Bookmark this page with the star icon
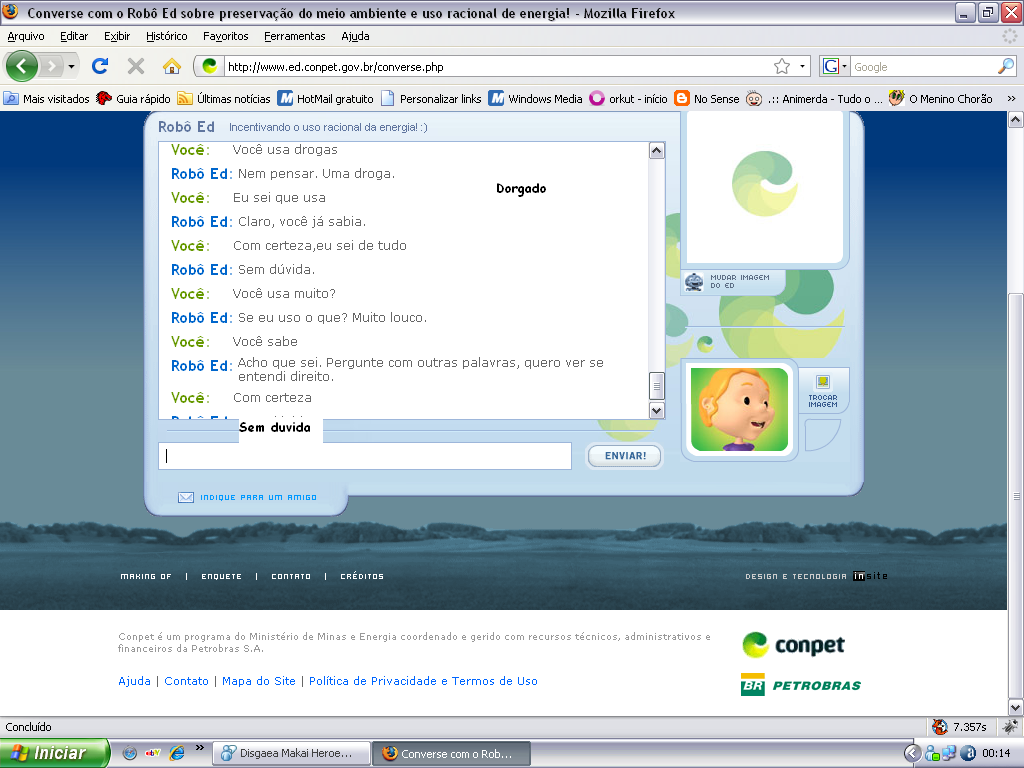The height and width of the screenshot is (768, 1024). [x=782, y=66]
